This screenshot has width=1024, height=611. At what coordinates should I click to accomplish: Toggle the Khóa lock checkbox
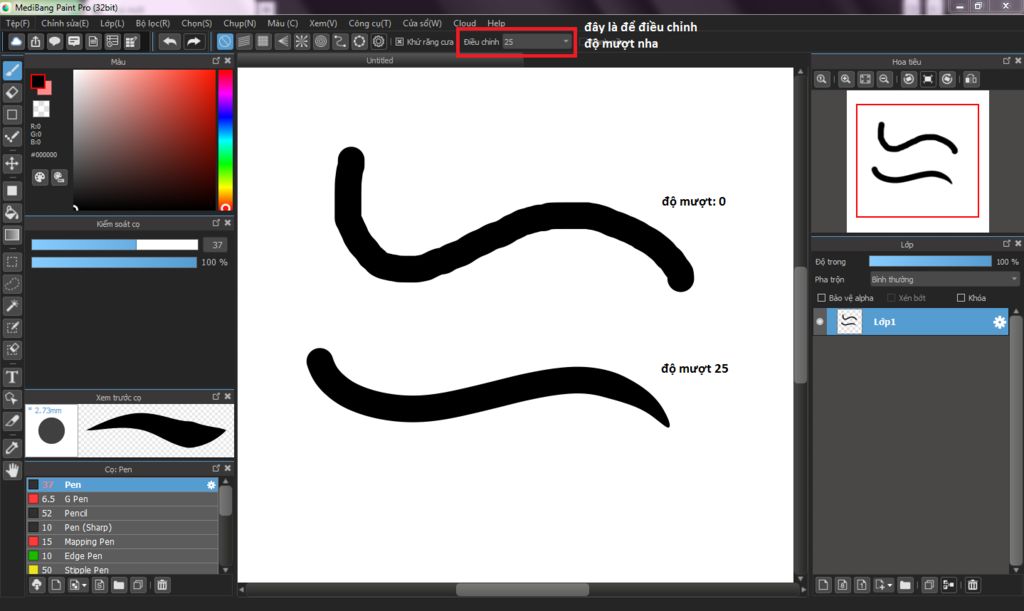(x=961, y=298)
